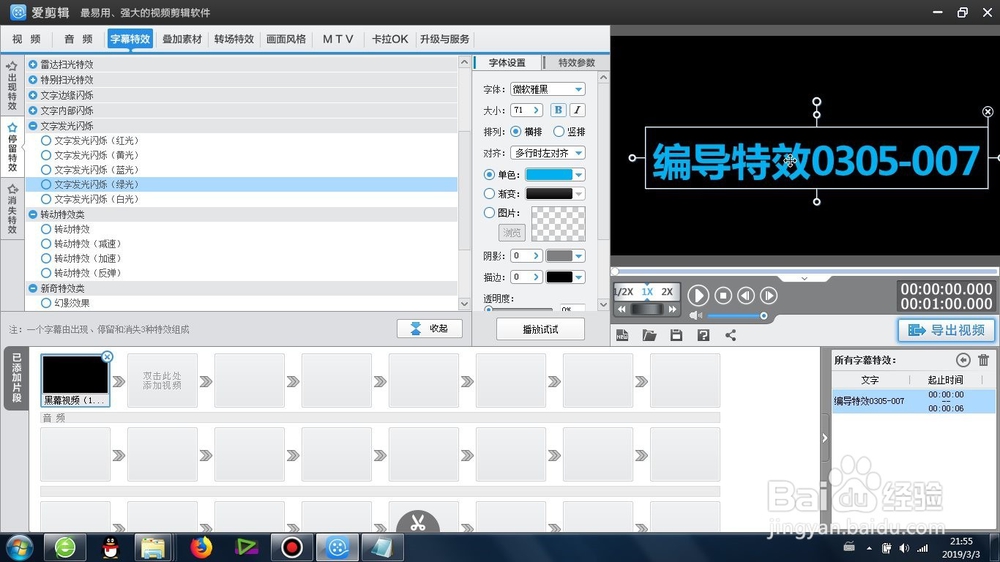
Task: Stop the preview playback
Action: point(723,295)
